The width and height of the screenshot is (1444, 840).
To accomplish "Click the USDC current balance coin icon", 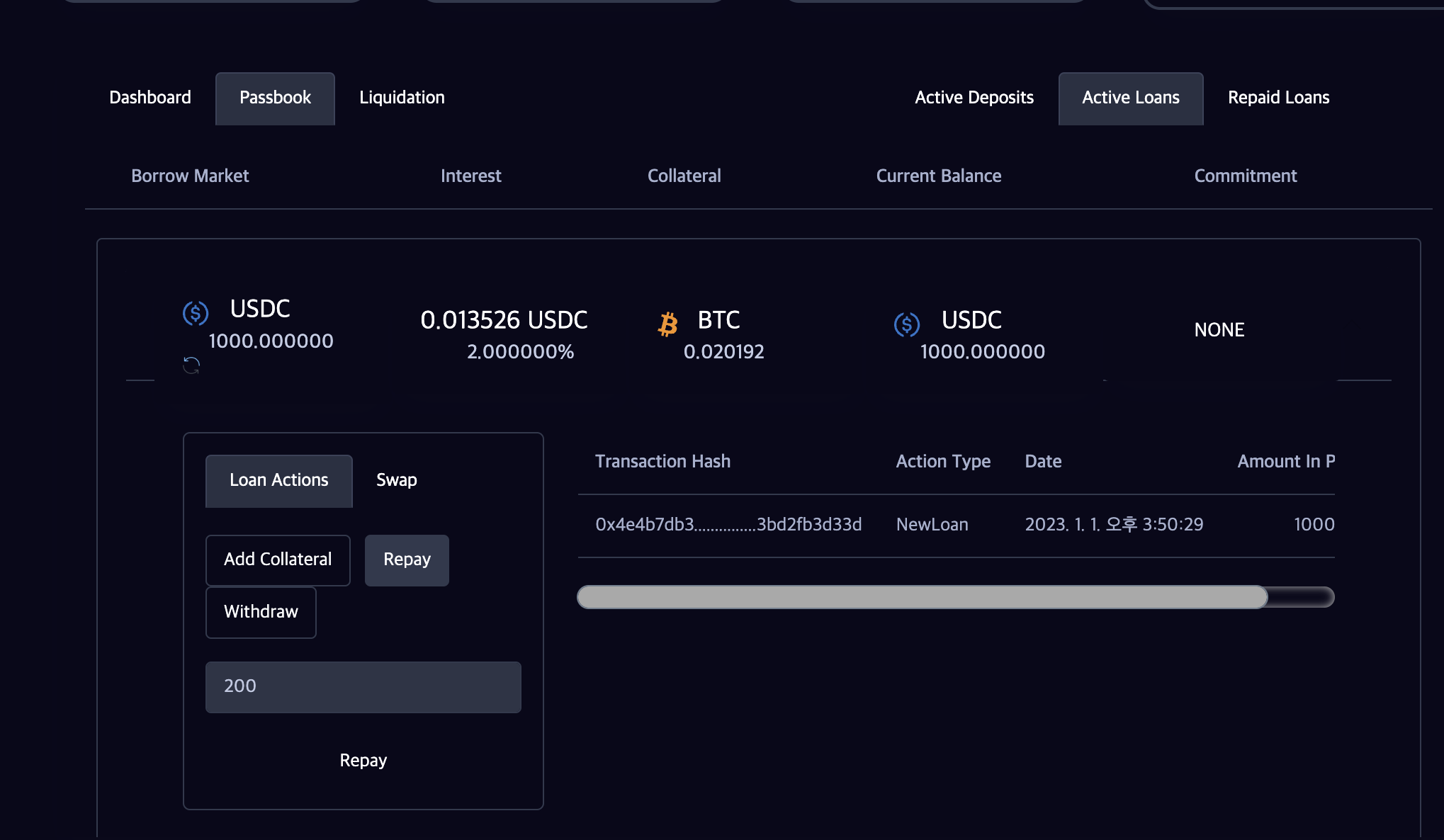I will pos(907,324).
